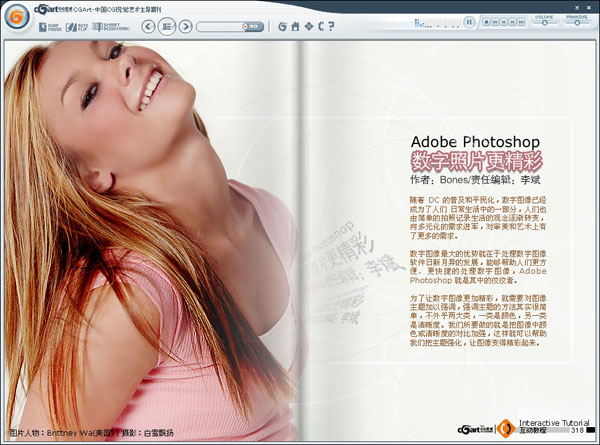
Task: Adjust the Panning slider knob
Action: click(577, 23)
